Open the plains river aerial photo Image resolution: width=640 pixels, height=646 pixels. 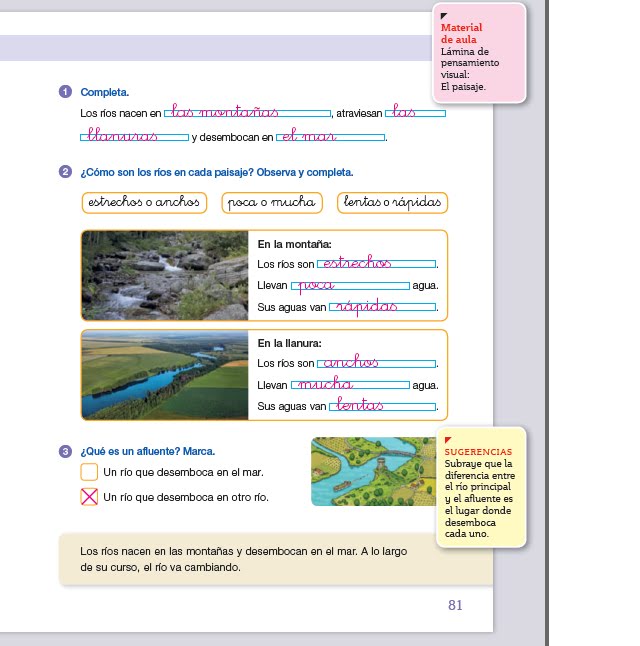click(165, 375)
